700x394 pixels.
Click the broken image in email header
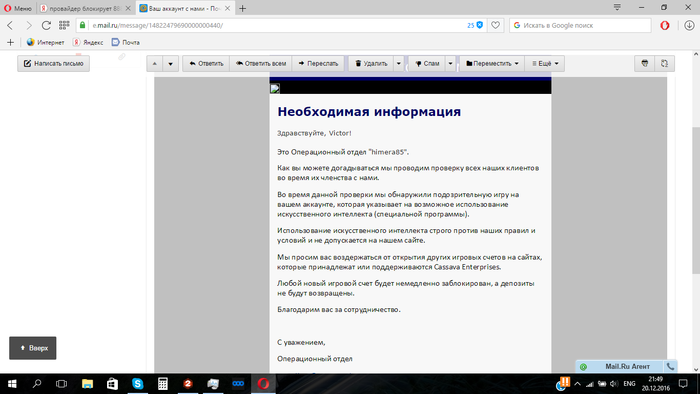[275, 88]
